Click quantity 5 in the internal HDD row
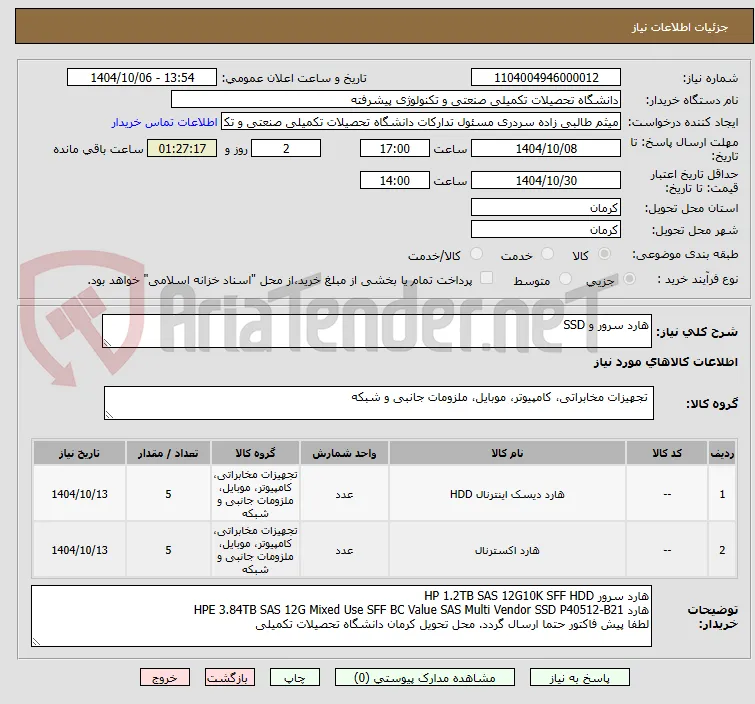Viewport: 755px width, 704px height. [x=168, y=494]
